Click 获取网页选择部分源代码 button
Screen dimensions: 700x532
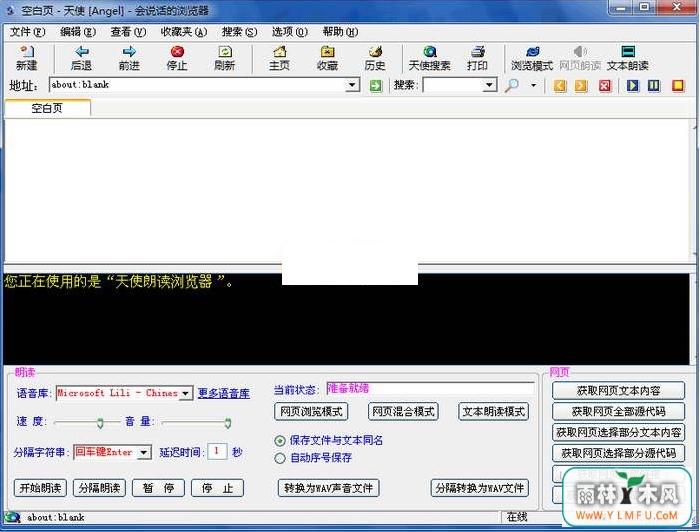(618, 453)
